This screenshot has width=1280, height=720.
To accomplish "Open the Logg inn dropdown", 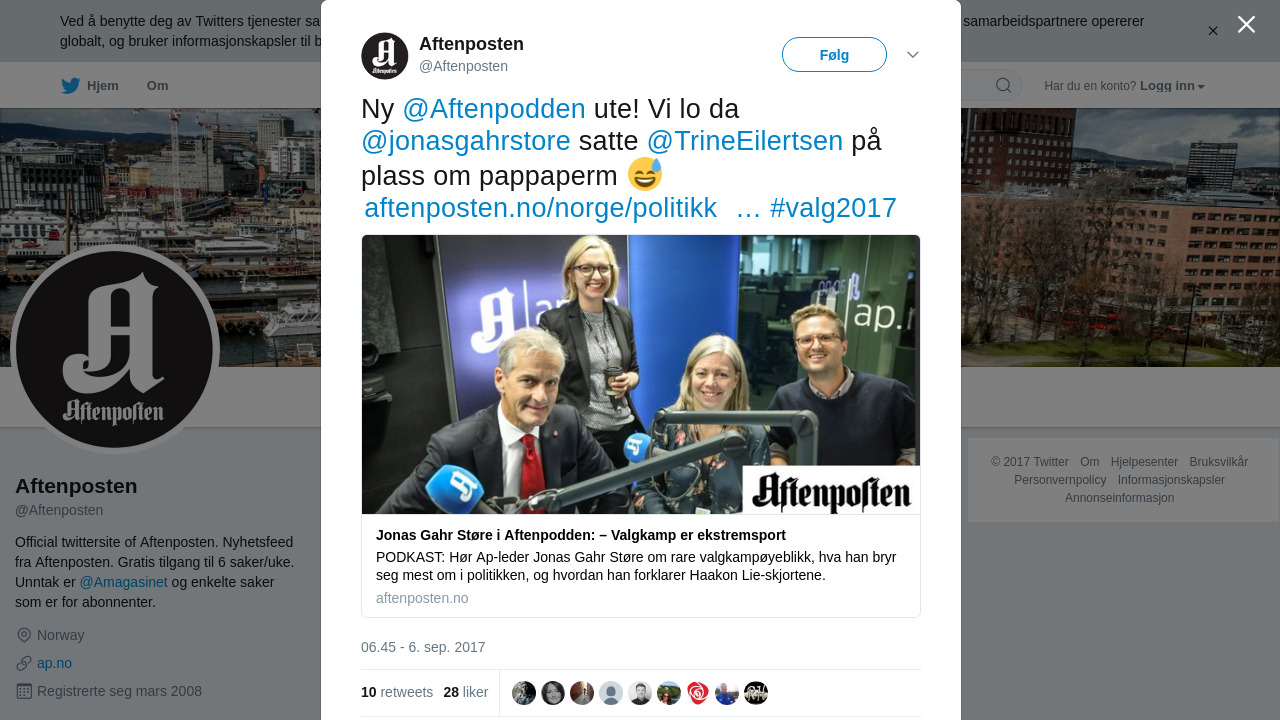I will [x=1172, y=86].
